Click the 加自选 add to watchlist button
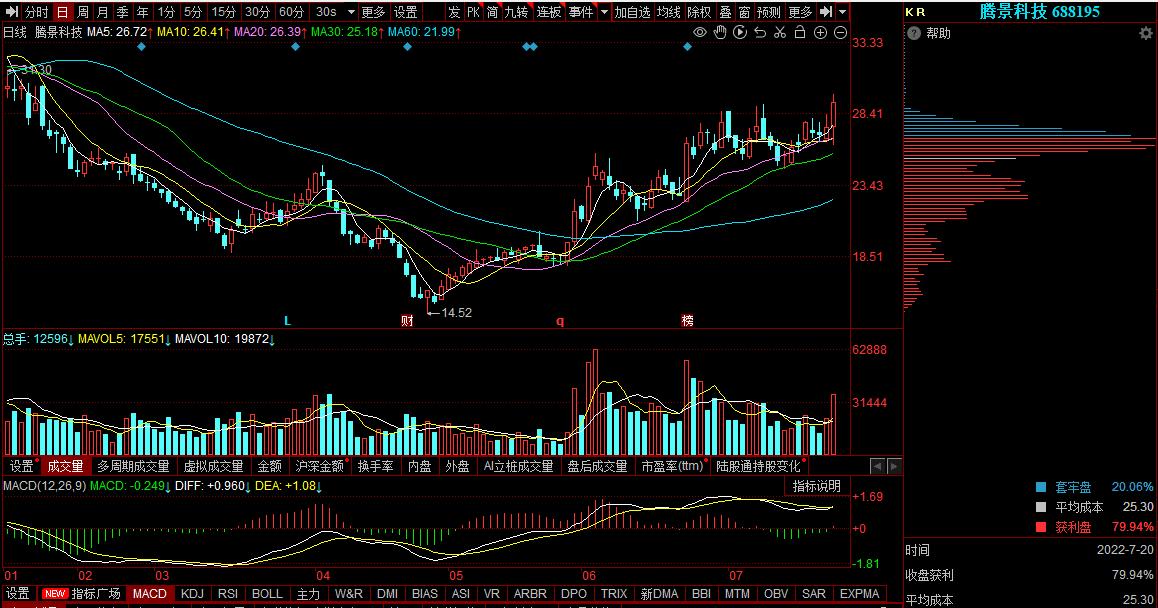The width and height of the screenshot is (1158, 608). pyautogui.click(x=633, y=12)
